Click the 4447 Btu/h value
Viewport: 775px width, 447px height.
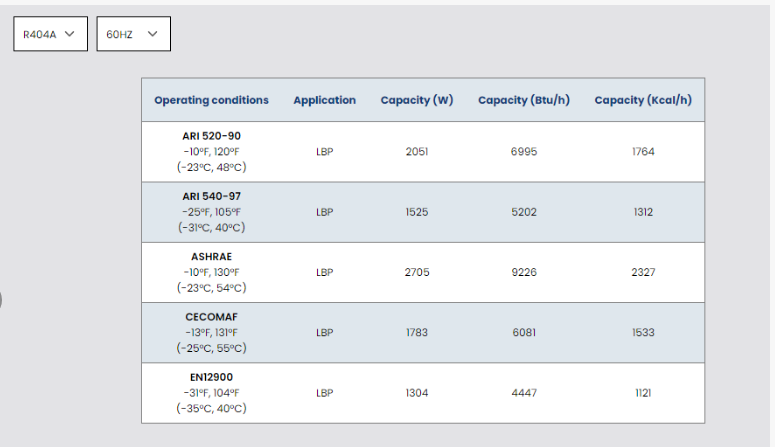pos(524,393)
